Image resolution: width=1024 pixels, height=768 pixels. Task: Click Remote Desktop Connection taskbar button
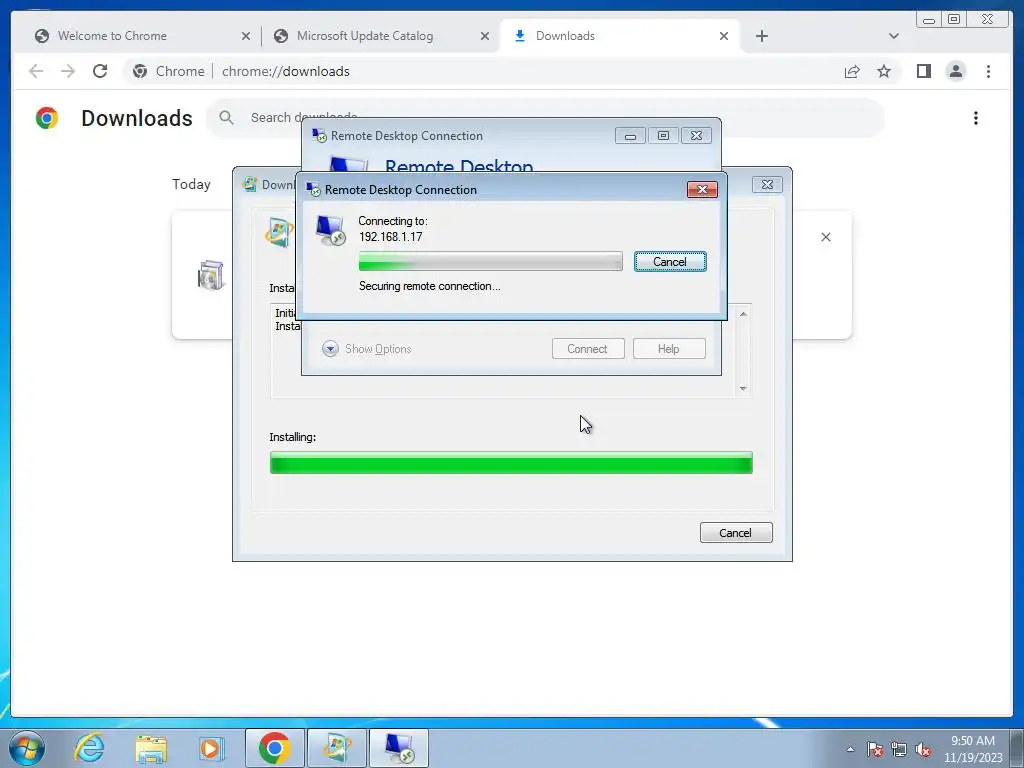click(x=399, y=748)
